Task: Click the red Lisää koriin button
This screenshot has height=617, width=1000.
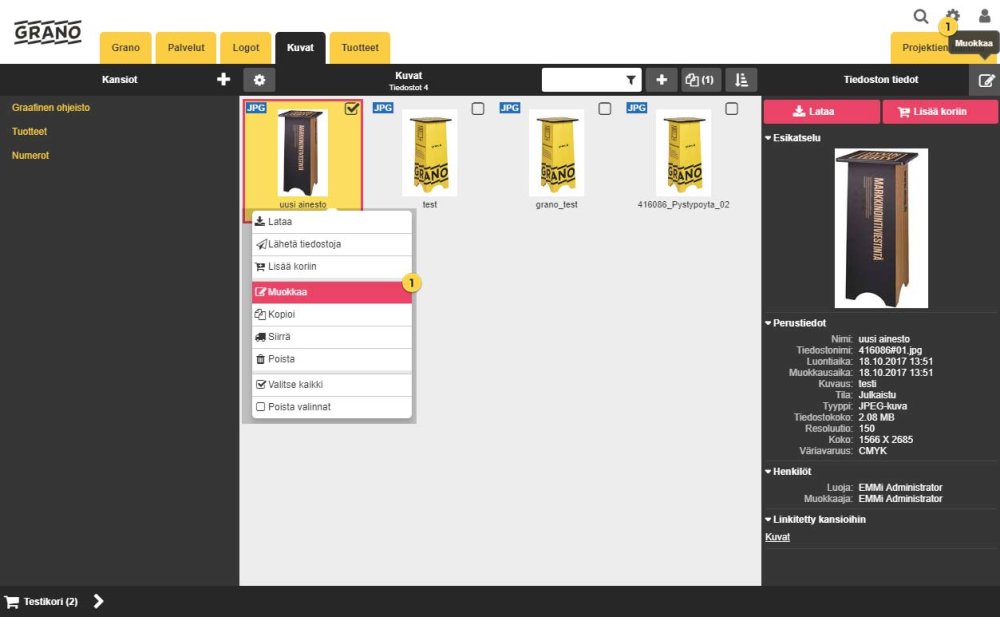Action: pyautogui.click(x=940, y=112)
